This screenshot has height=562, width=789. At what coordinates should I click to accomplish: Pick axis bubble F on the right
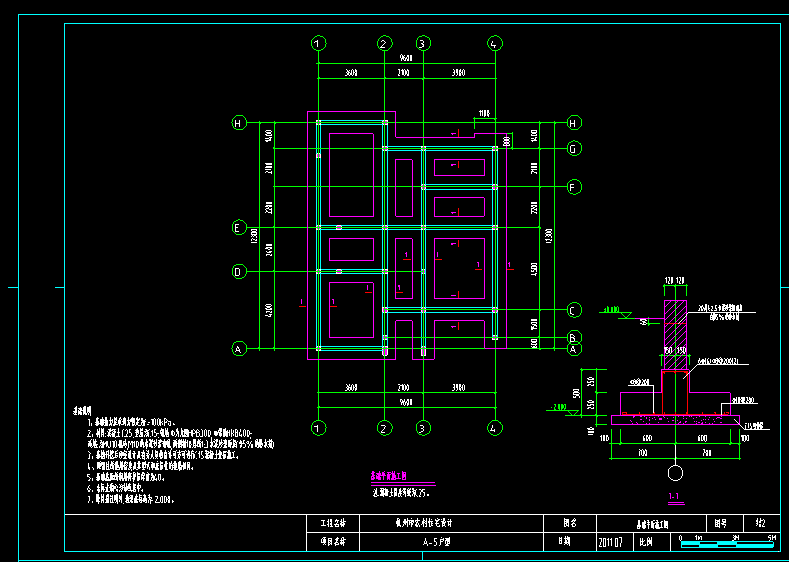[x=574, y=187]
